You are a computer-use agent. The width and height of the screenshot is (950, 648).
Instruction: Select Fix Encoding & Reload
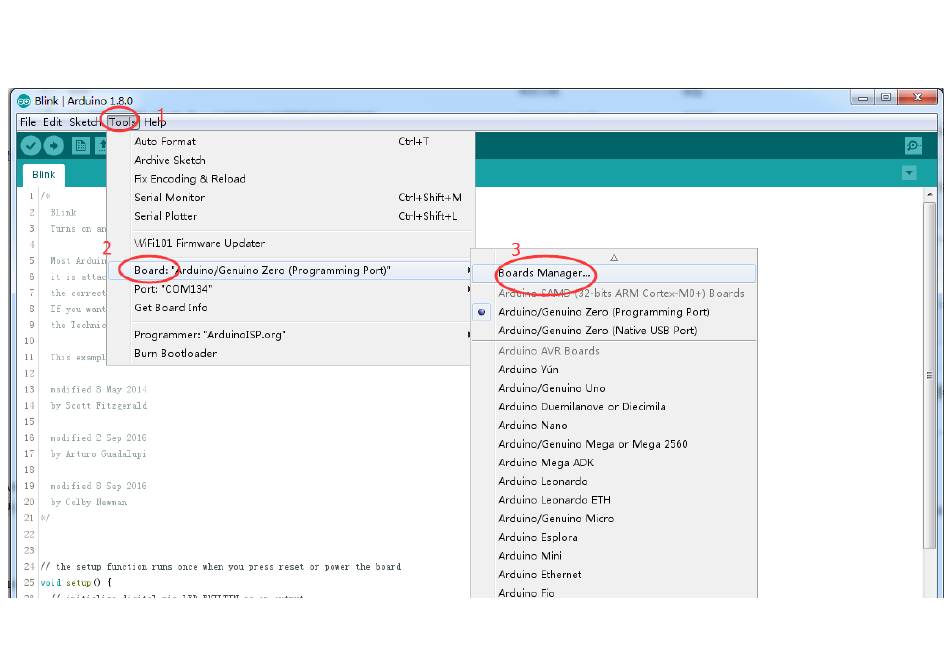tap(291, 179)
